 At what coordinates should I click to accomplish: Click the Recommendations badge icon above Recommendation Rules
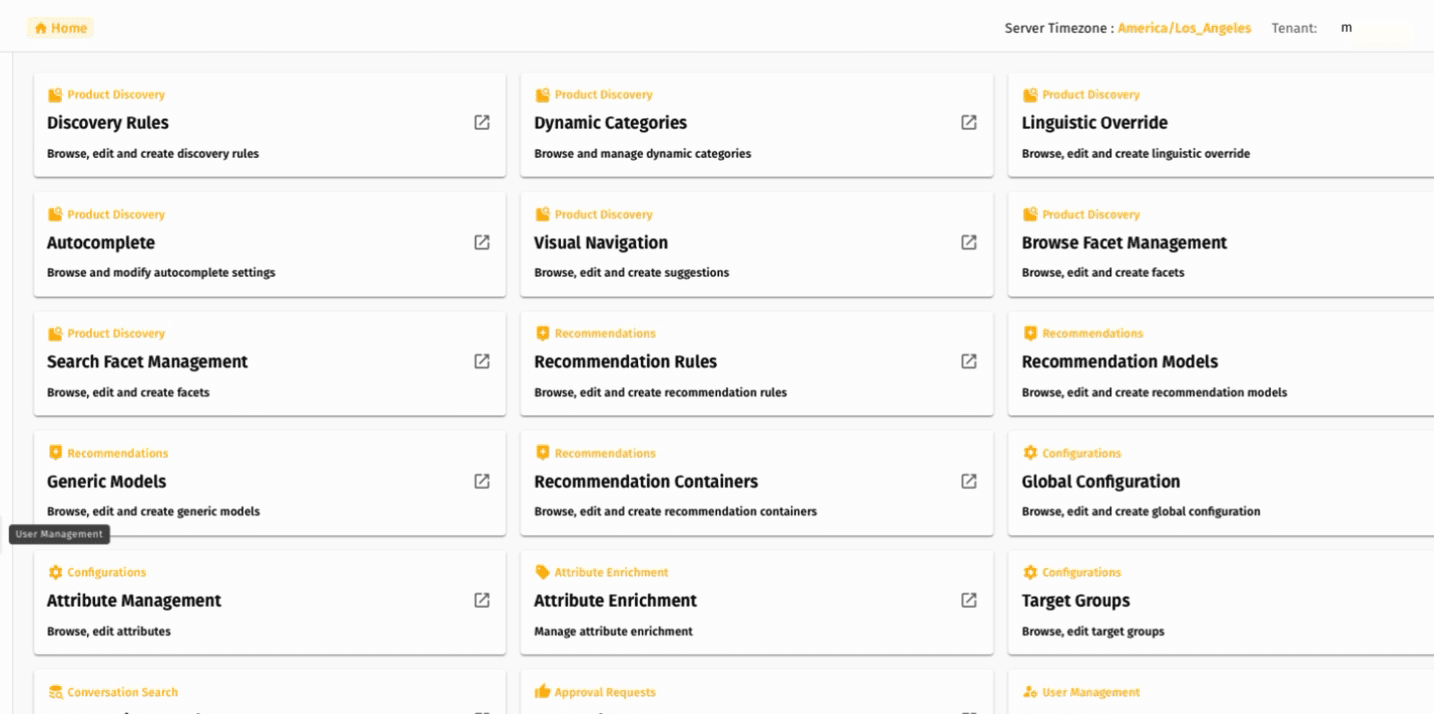click(x=542, y=333)
